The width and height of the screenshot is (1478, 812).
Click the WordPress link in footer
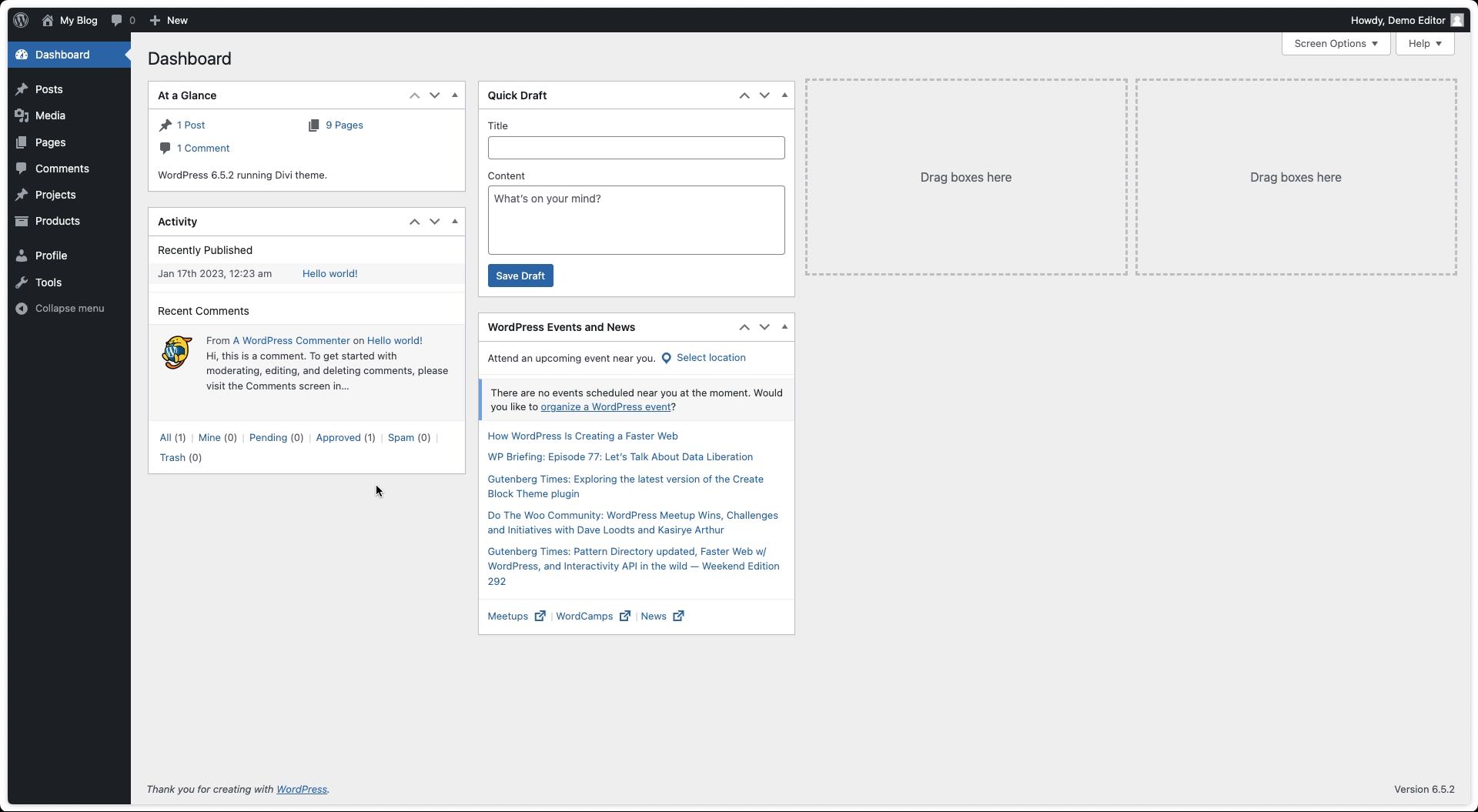click(x=302, y=790)
